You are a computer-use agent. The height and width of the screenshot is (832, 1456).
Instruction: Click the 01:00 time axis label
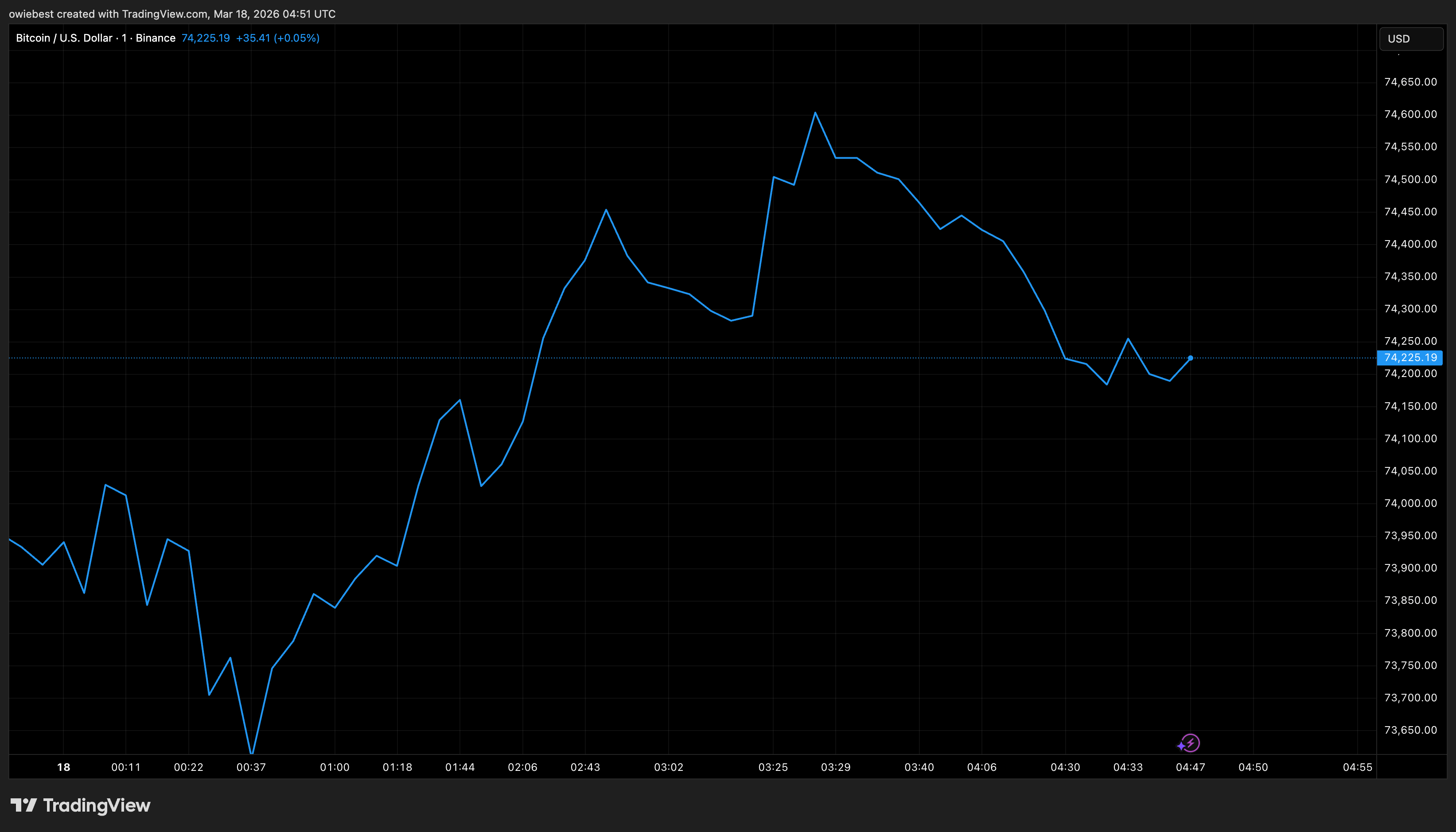pos(334,767)
